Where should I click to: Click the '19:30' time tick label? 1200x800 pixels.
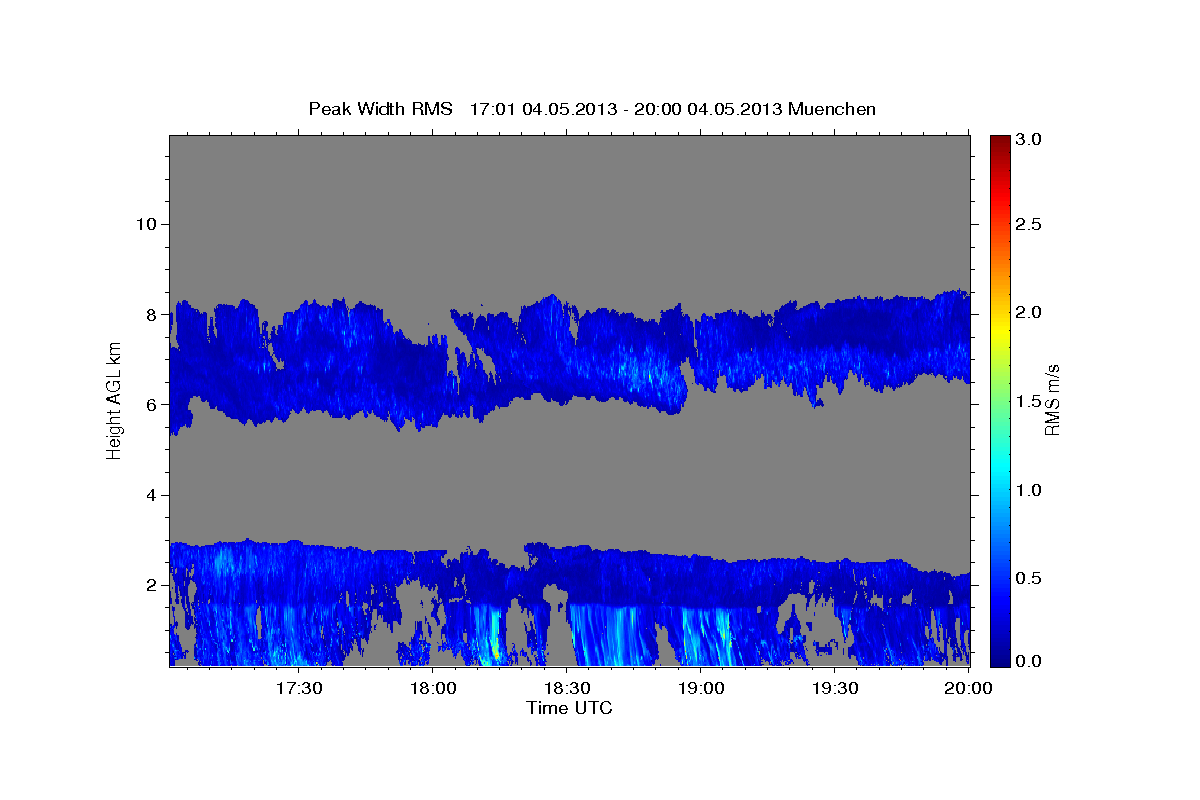click(x=835, y=689)
